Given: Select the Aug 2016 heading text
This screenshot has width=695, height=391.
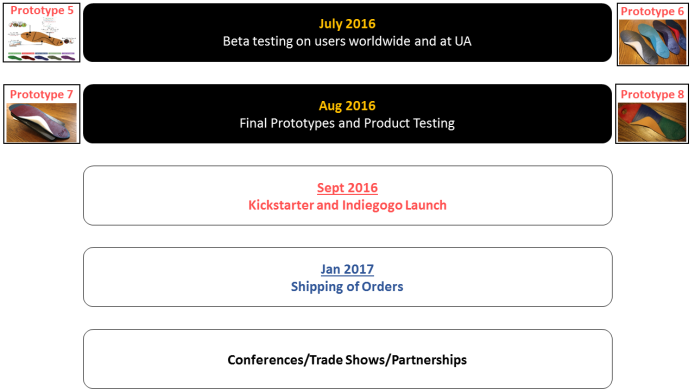Looking at the screenshot, I should [x=347, y=106].
